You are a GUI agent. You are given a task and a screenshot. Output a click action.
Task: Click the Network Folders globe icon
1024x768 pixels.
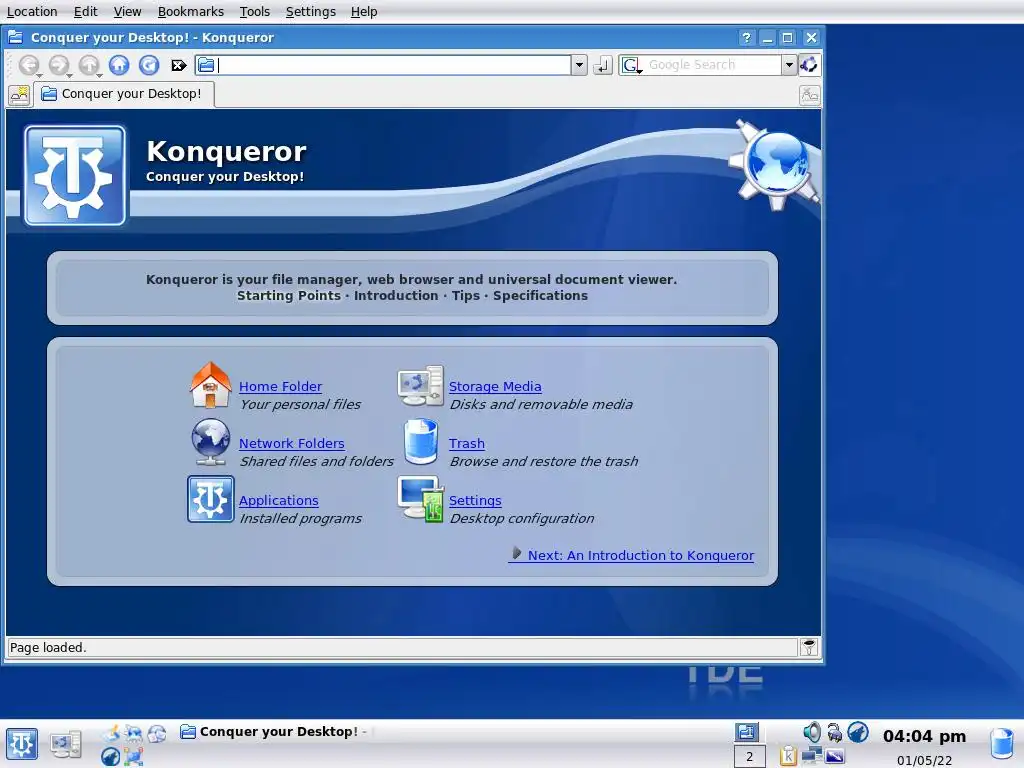[210, 442]
